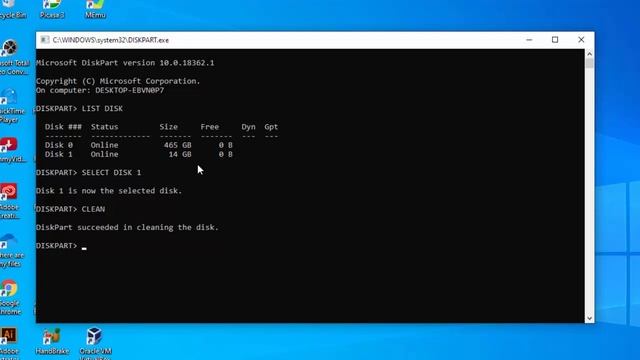Viewport: 640px width, 360px height.
Task: Open the DiskPart title bar system icon
Action: point(45,40)
